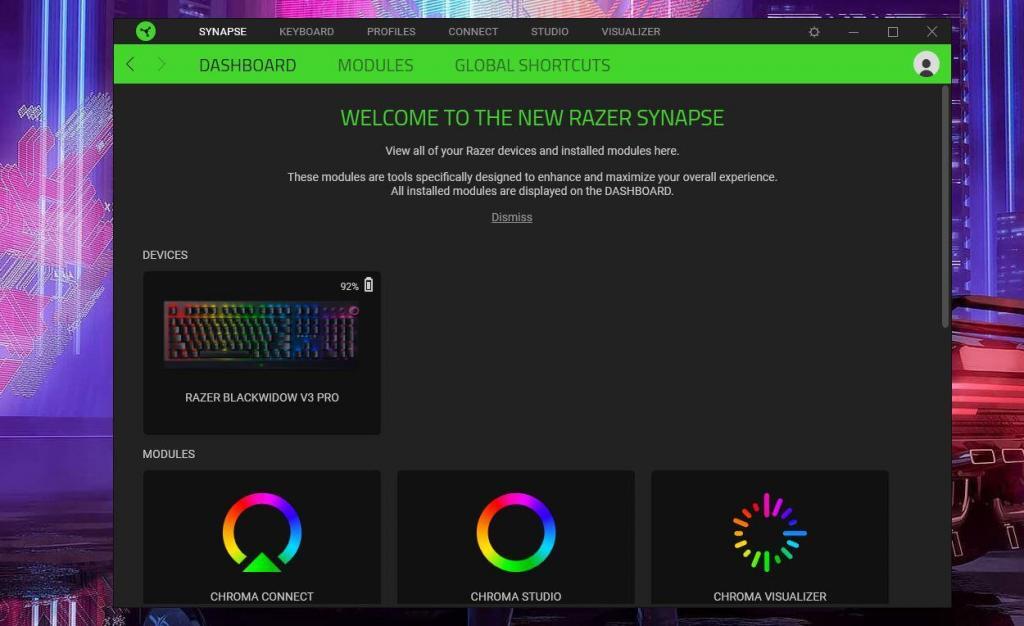Go to the Connect tab
The image size is (1024, 626).
(473, 32)
